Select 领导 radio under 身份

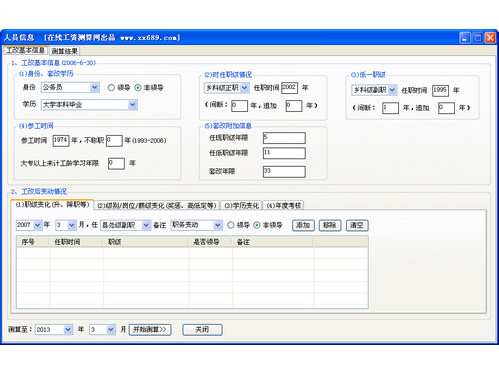[111, 88]
